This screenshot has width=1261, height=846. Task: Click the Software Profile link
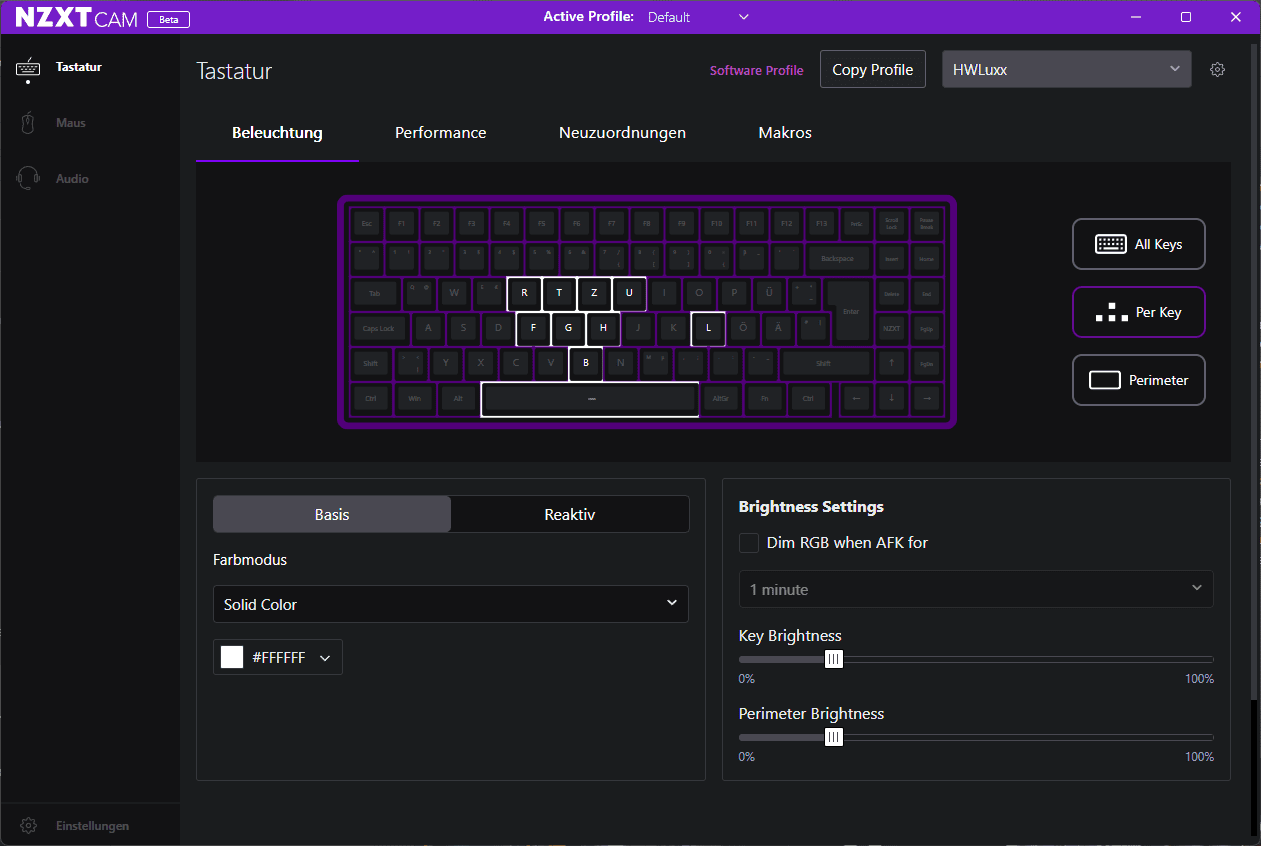756,70
